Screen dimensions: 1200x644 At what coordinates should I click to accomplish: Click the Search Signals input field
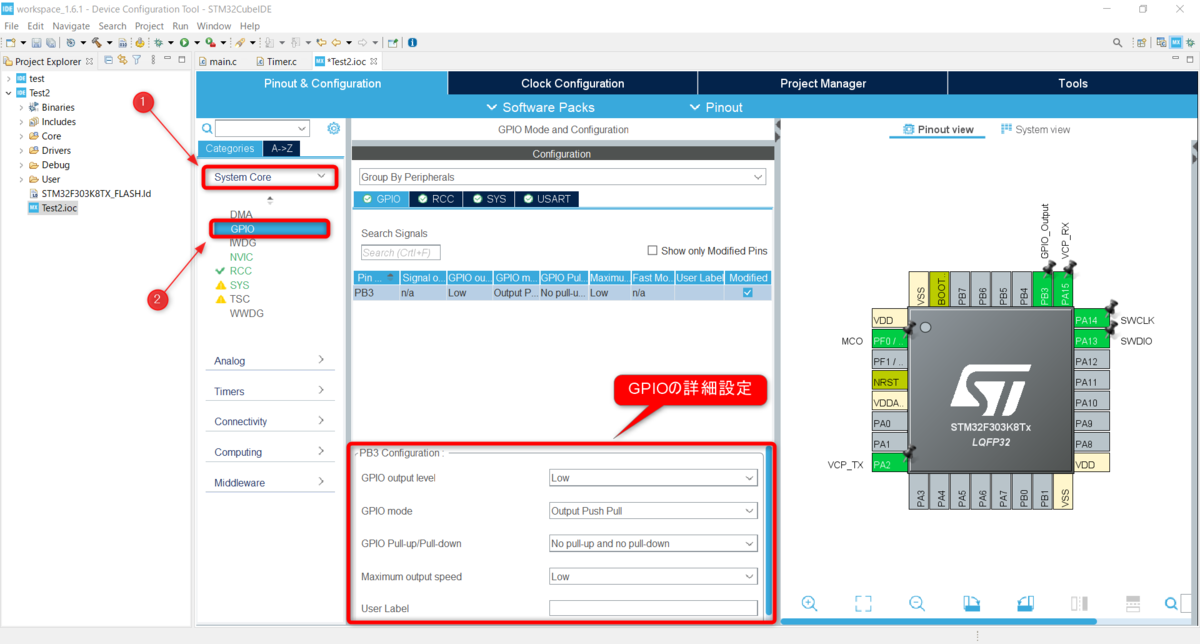point(400,253)
